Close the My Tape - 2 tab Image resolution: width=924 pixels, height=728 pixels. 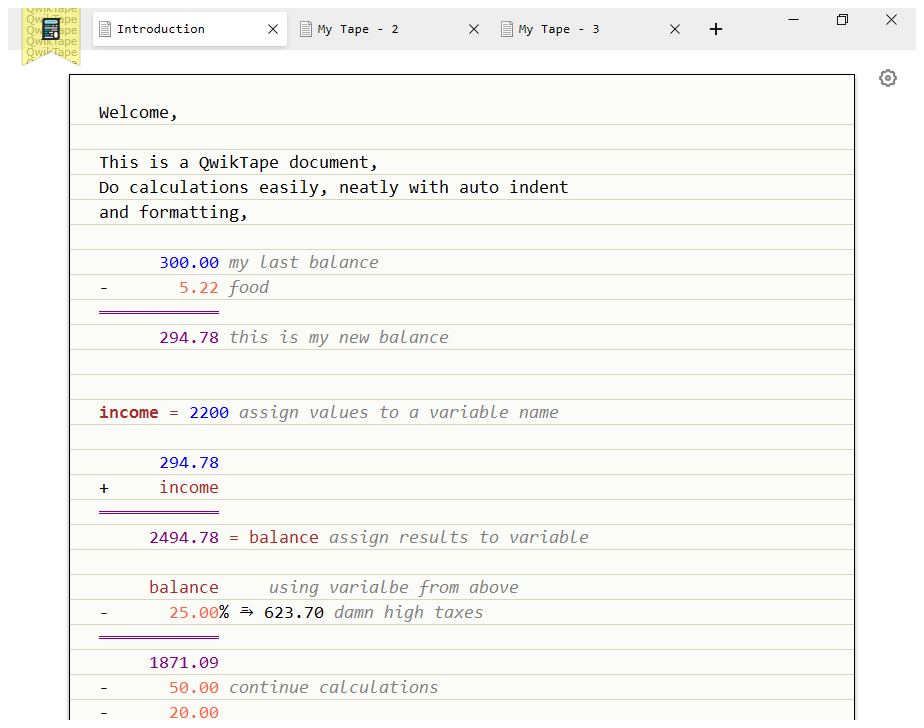(474, 30)
